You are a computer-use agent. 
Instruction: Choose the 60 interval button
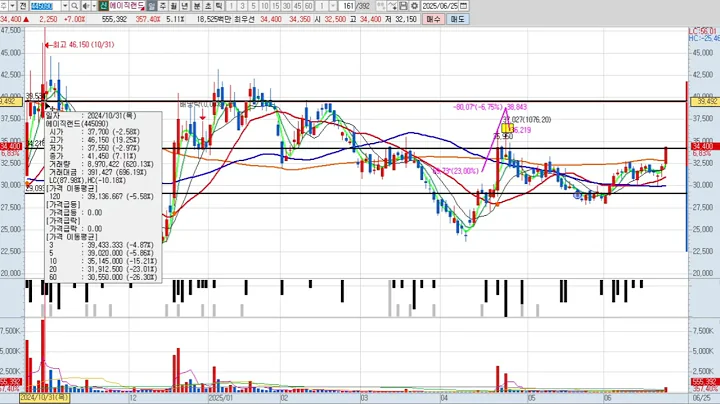click(x=309, y=6)
